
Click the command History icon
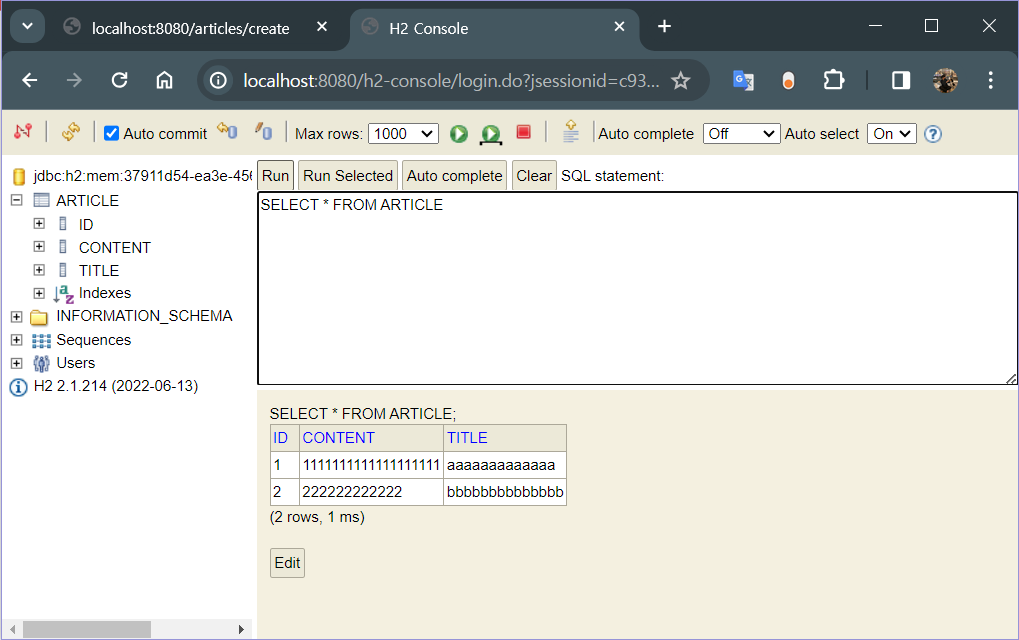571,131
